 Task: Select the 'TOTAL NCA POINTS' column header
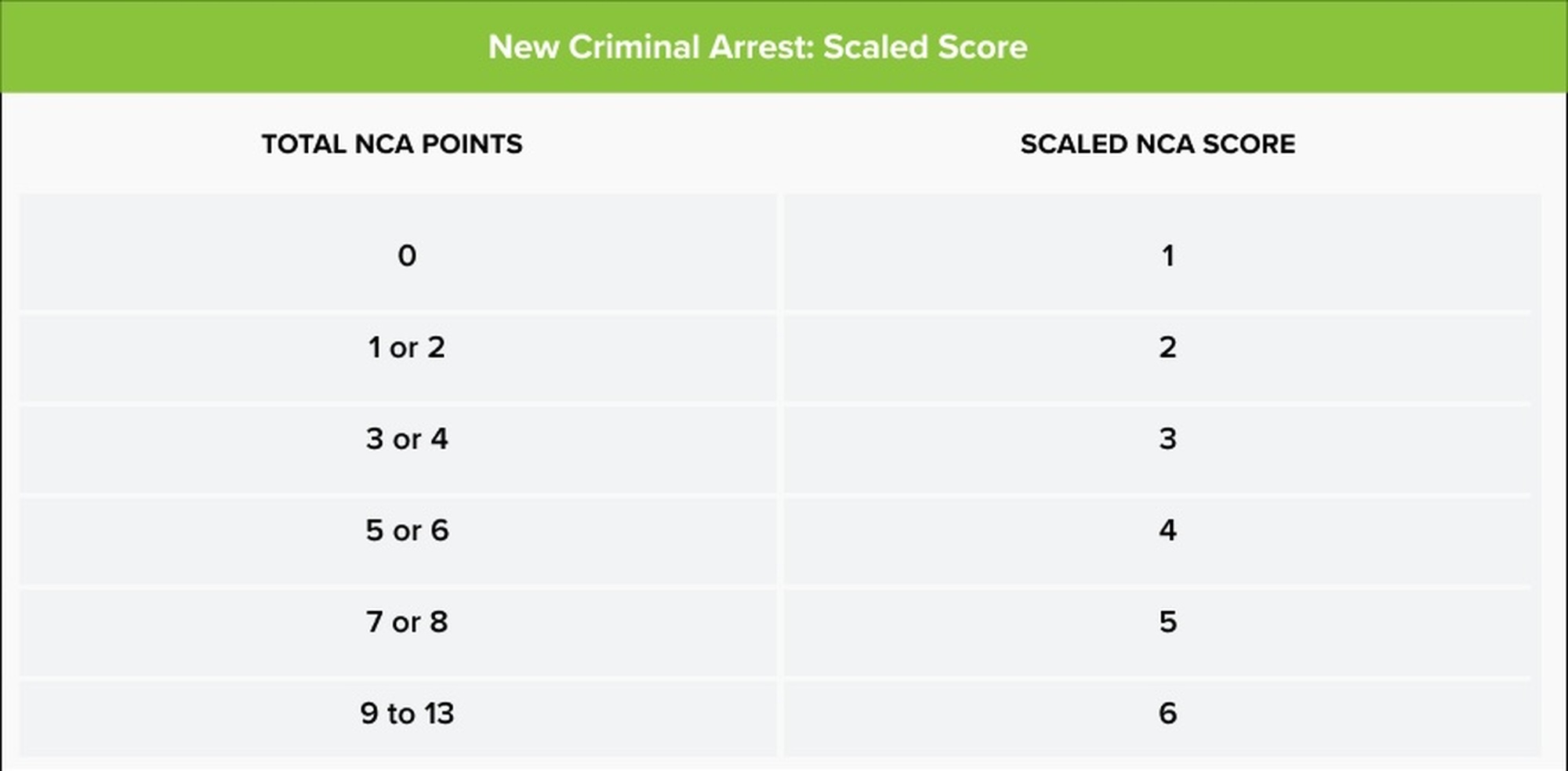tap(392, 144)
